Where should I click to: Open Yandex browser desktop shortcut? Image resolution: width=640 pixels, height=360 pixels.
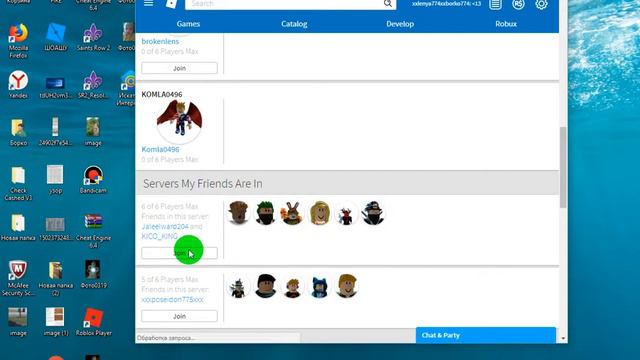point(18,84)
